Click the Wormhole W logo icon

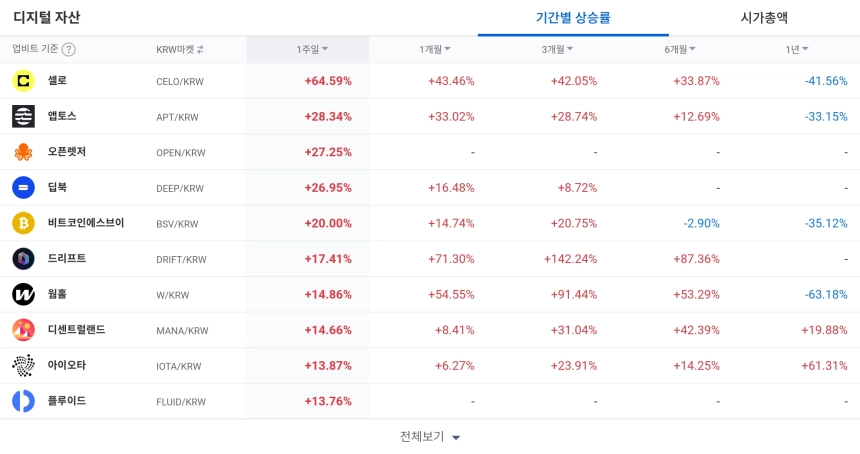23,294
